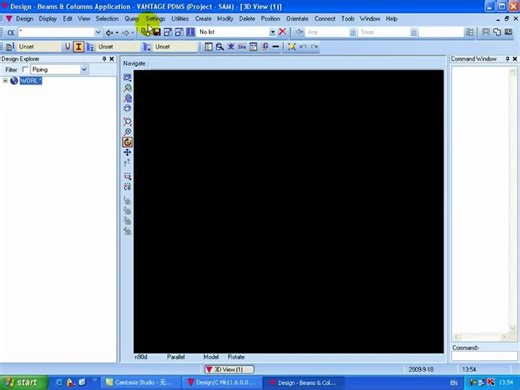
Task: Open the Connect menu
Action: [x=325, y=19]
